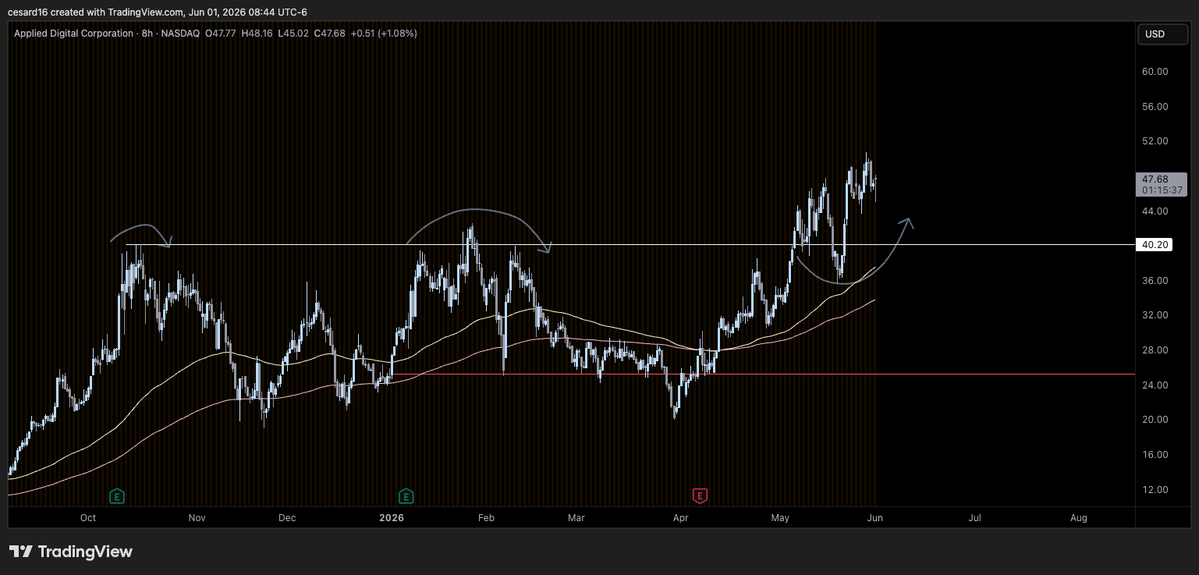Viewport: 1199px width, 575px height.
Task: Click the Oct label on time axis
Action: pos(88,518)
